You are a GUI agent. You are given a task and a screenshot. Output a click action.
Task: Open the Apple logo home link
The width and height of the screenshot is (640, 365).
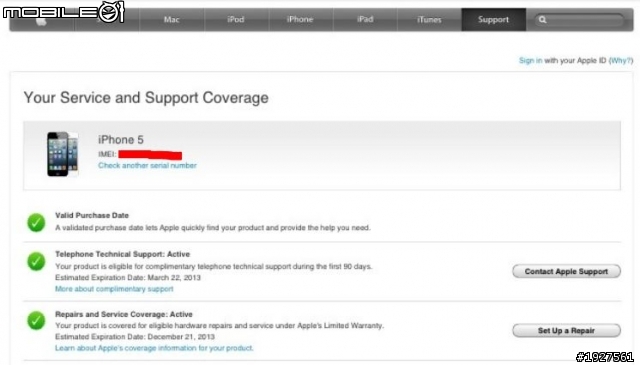point(41,20)
